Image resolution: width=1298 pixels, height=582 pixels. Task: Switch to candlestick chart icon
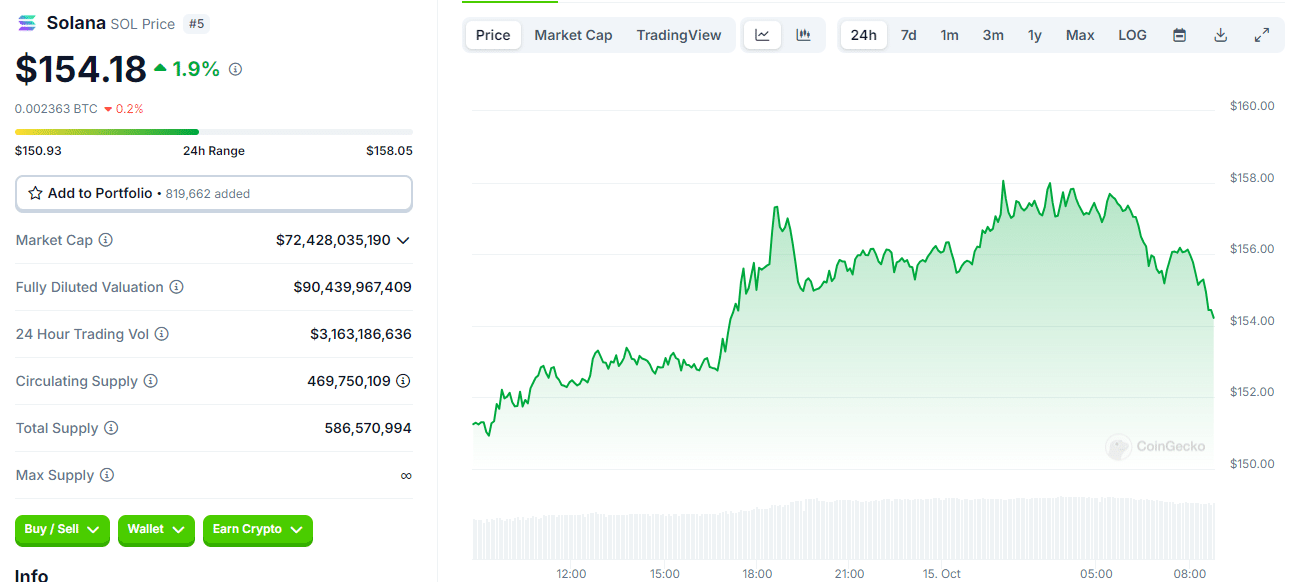(803, 35)
